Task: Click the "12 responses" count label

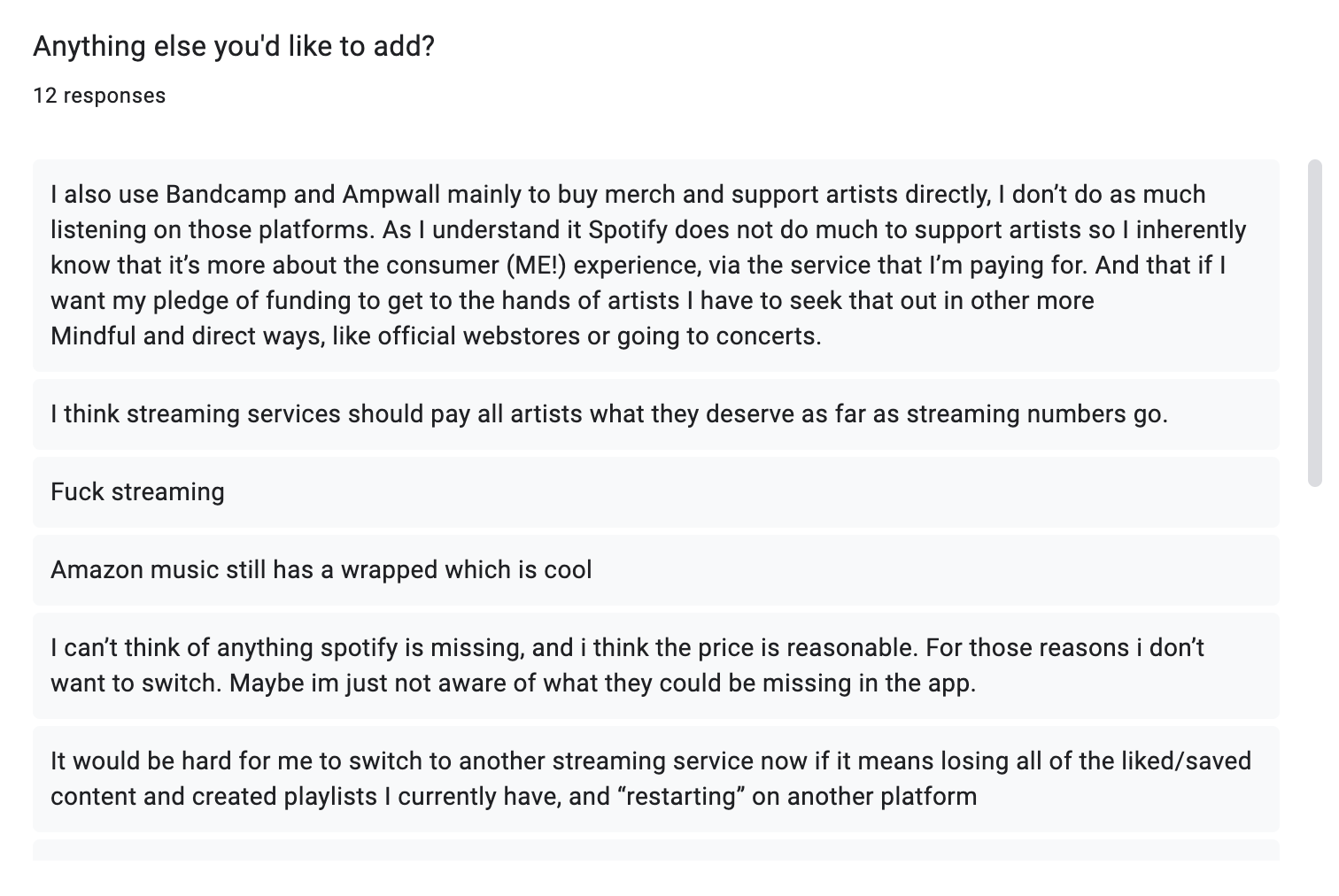Action: click(99, 96)
